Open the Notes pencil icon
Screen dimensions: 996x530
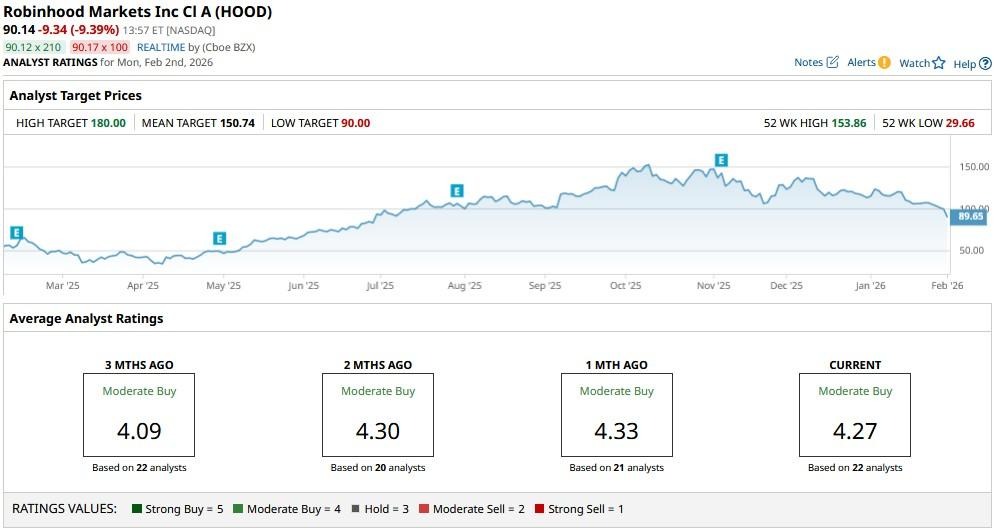pyautogui.click(x=832, y=63)
